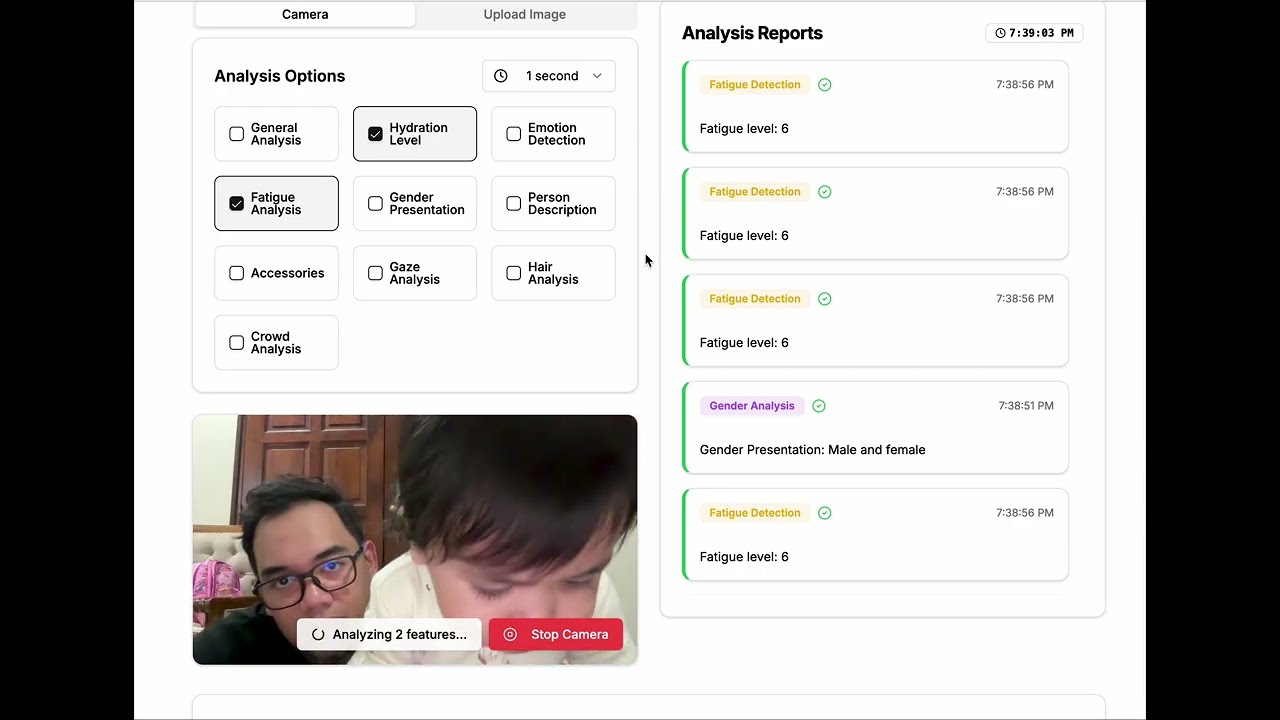Click the Analysis Options heading
The height and width of the screenshot is (720, 1280).
pos(280,76)
